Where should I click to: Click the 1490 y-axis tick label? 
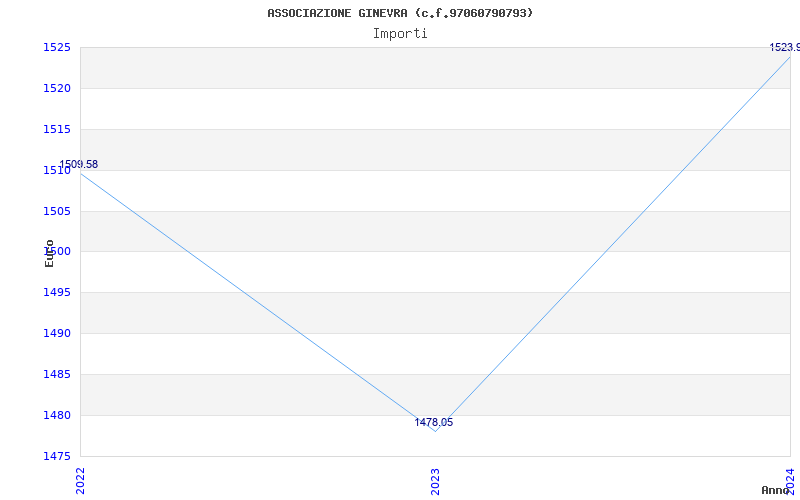coord(56,334)
